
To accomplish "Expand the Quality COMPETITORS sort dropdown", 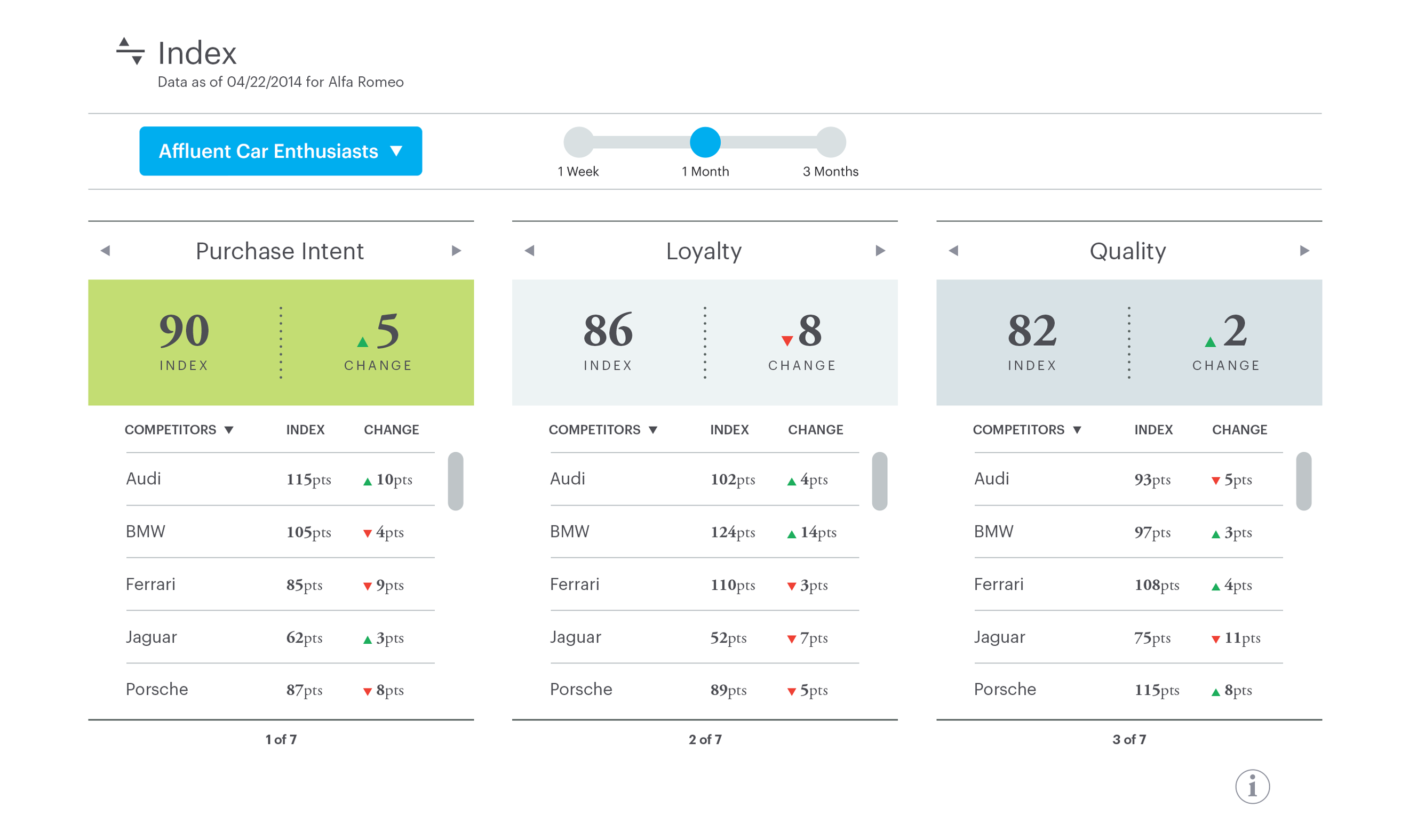I will point(1027,430).
